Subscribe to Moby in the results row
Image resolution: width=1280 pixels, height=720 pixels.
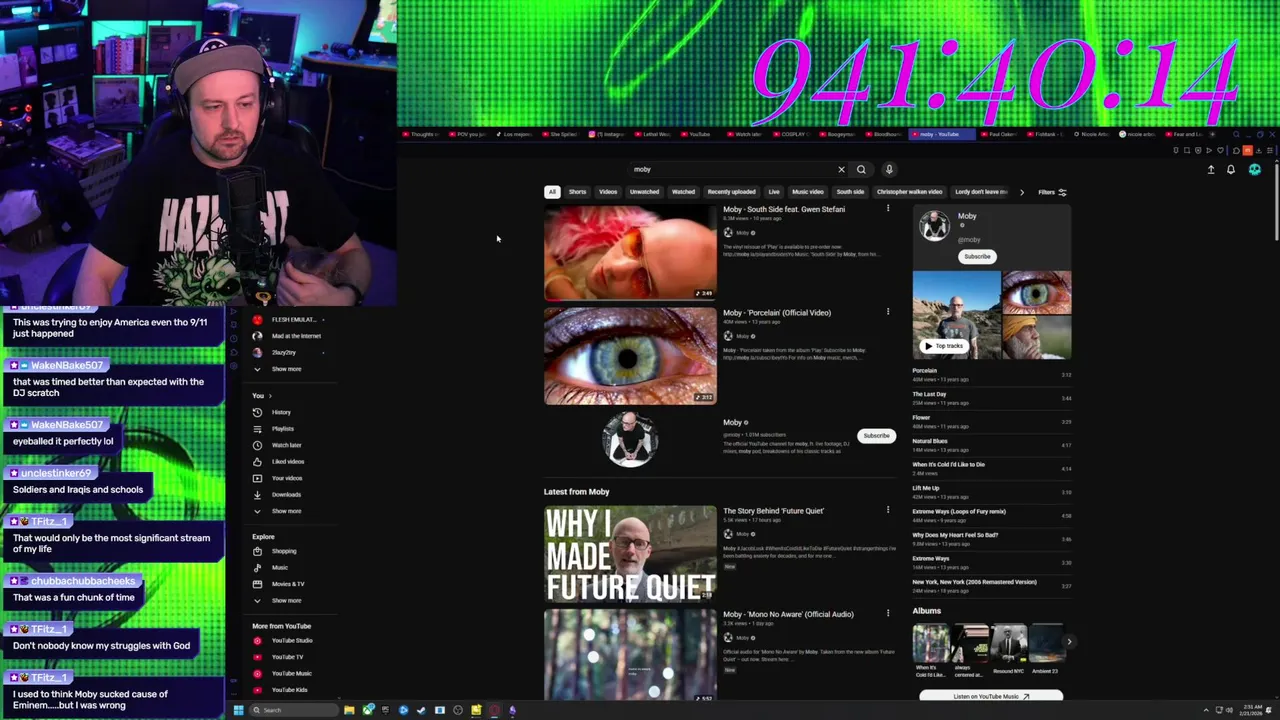pyautogui.click(x=876, y=436)
